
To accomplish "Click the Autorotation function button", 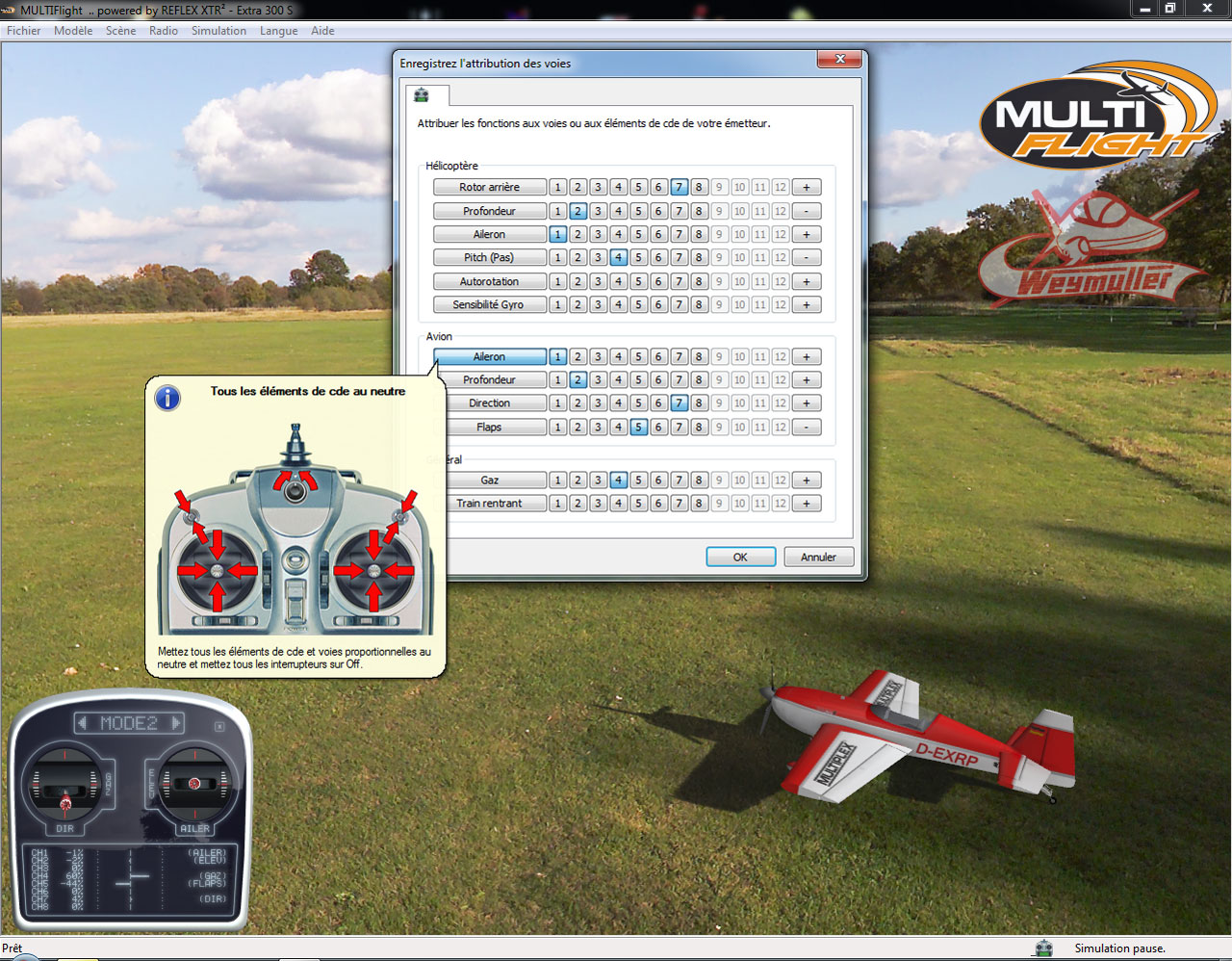I will pos(489,281).
